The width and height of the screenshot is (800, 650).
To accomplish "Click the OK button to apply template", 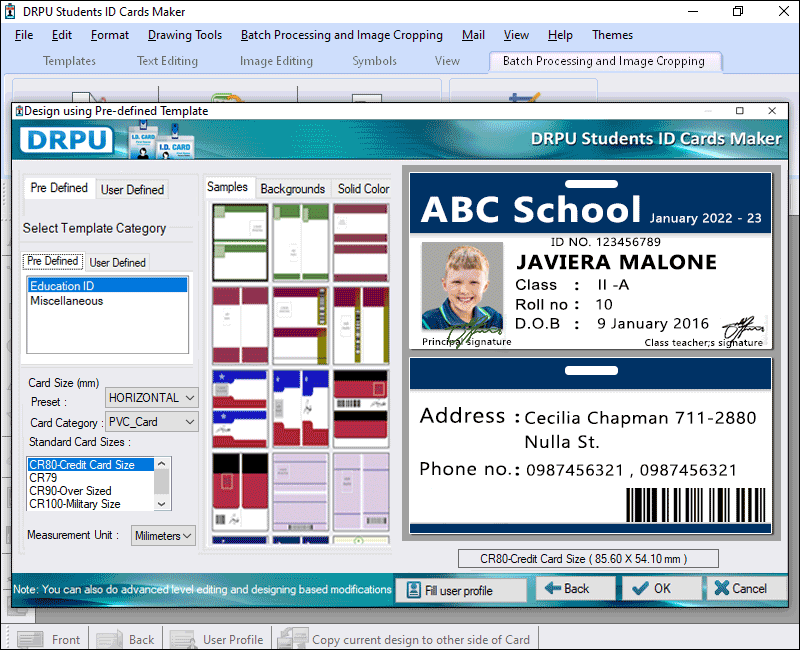I will click(660, 589).
